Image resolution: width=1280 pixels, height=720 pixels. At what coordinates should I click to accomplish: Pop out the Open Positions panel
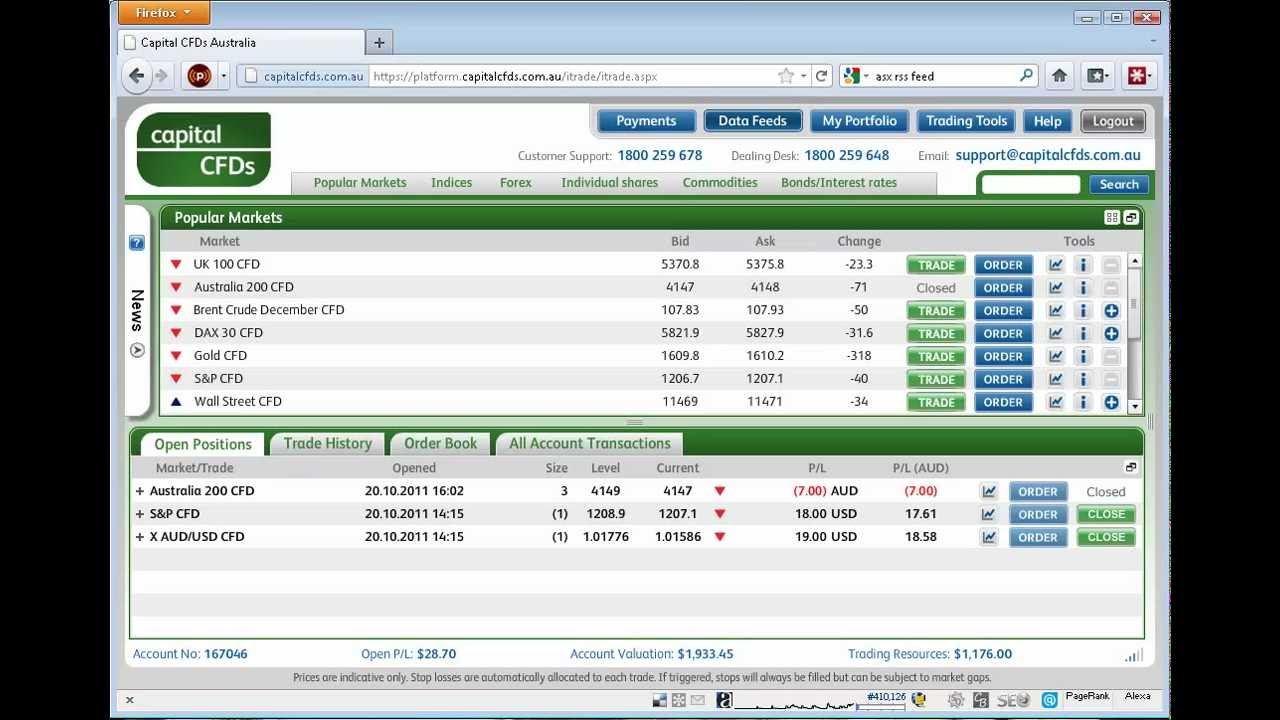pyautogui.click(x=1131, y=467)
